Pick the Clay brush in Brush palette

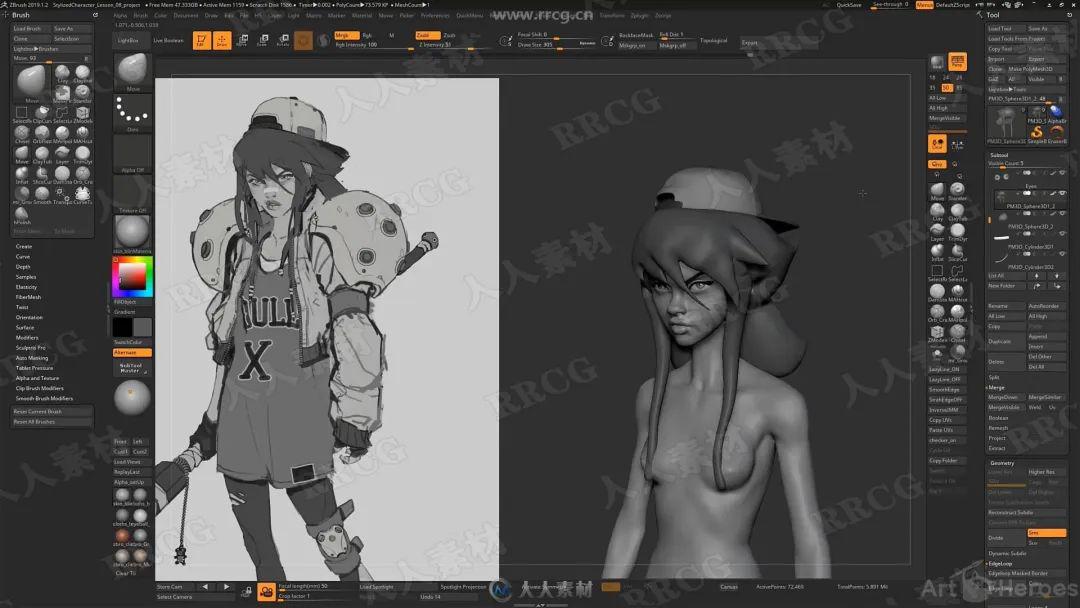click(x=63, y=73)
